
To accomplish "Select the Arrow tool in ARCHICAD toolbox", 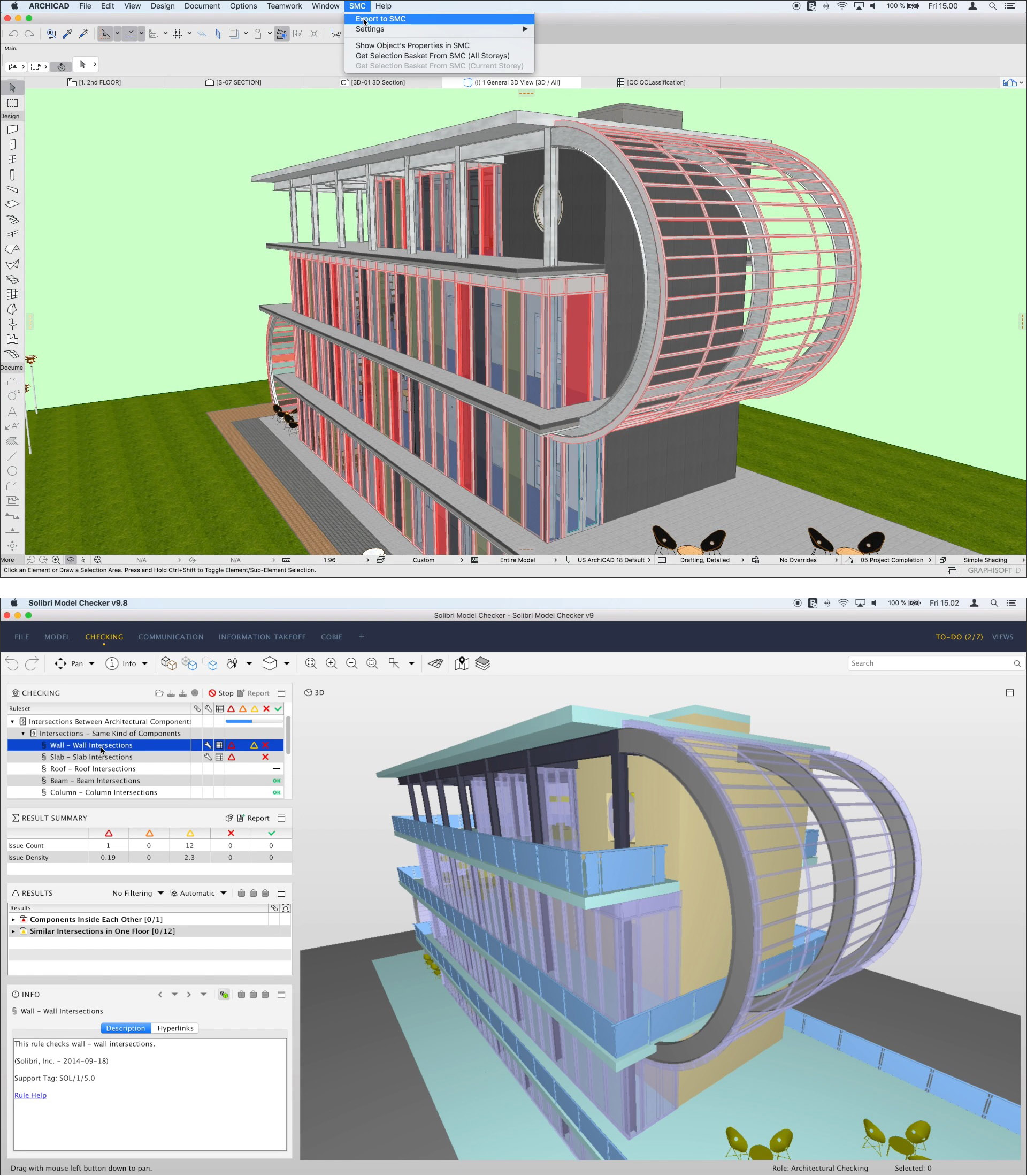I will [12, 88].
